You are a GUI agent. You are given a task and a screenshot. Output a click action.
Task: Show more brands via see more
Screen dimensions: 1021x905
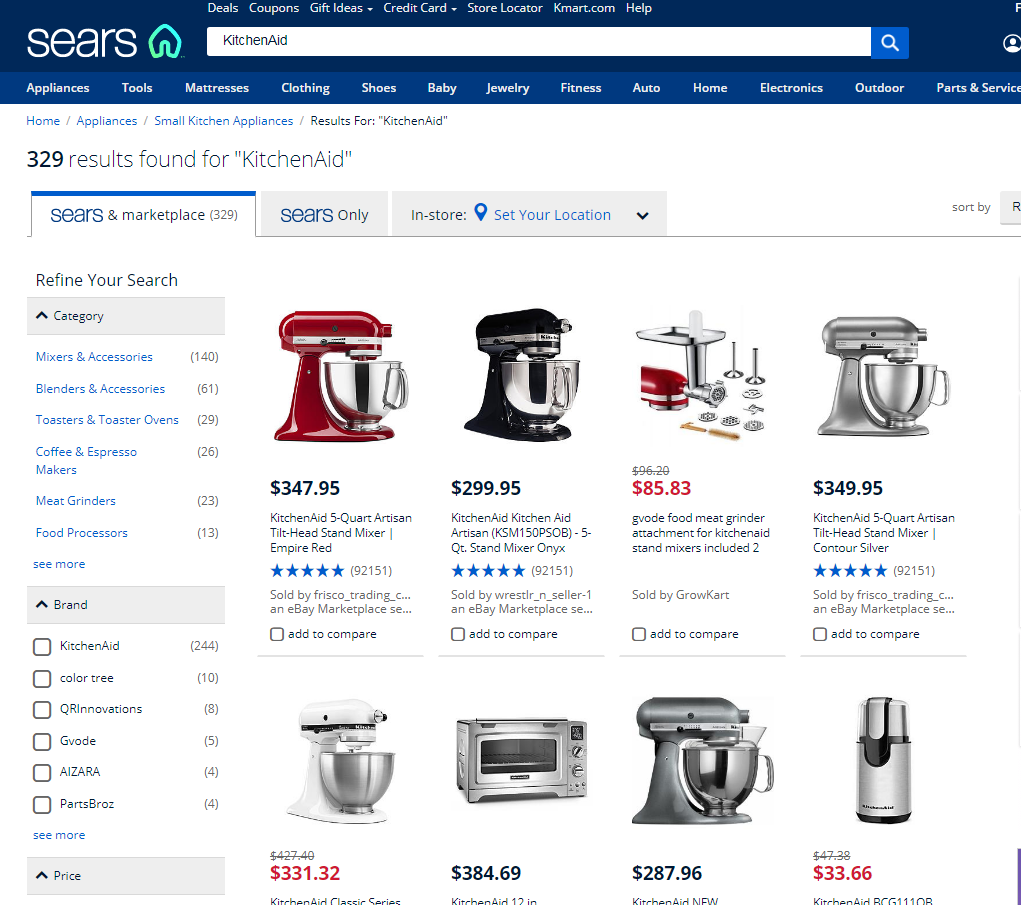tap(59, 835)
